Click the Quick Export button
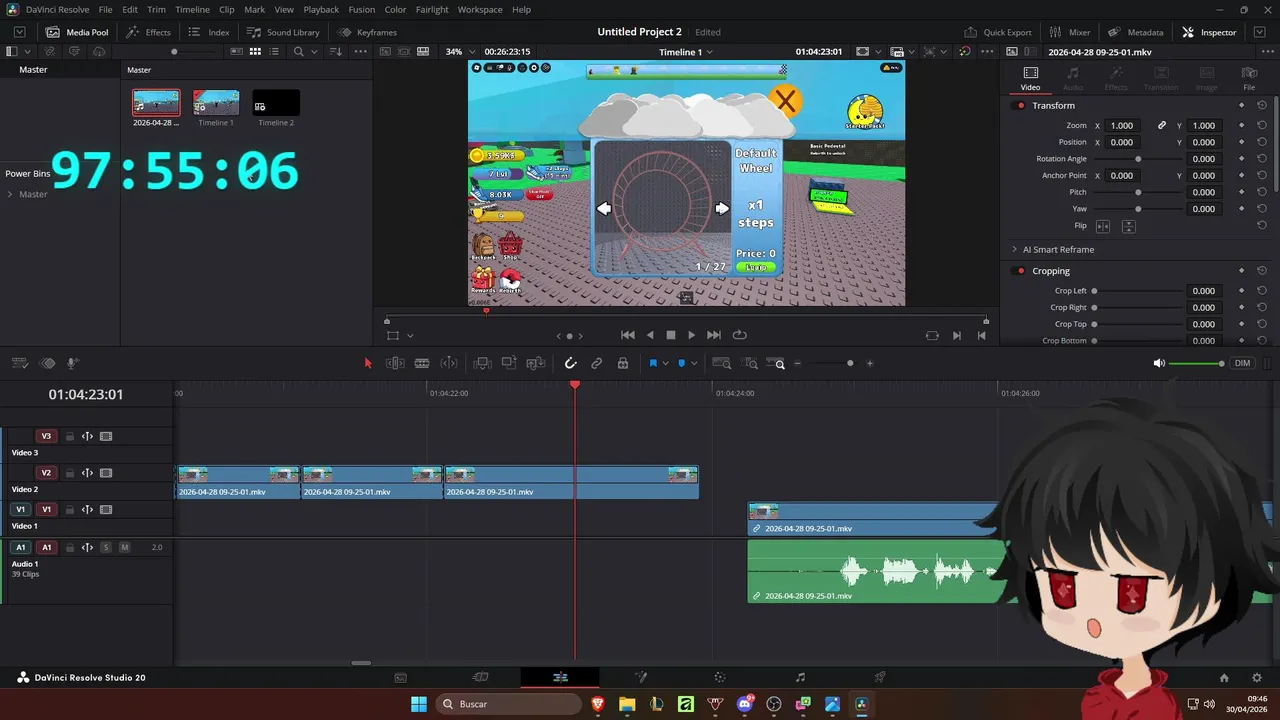The width and height of the screenshot is (1280, 720). pyautogui.click(x=998, y=32)
